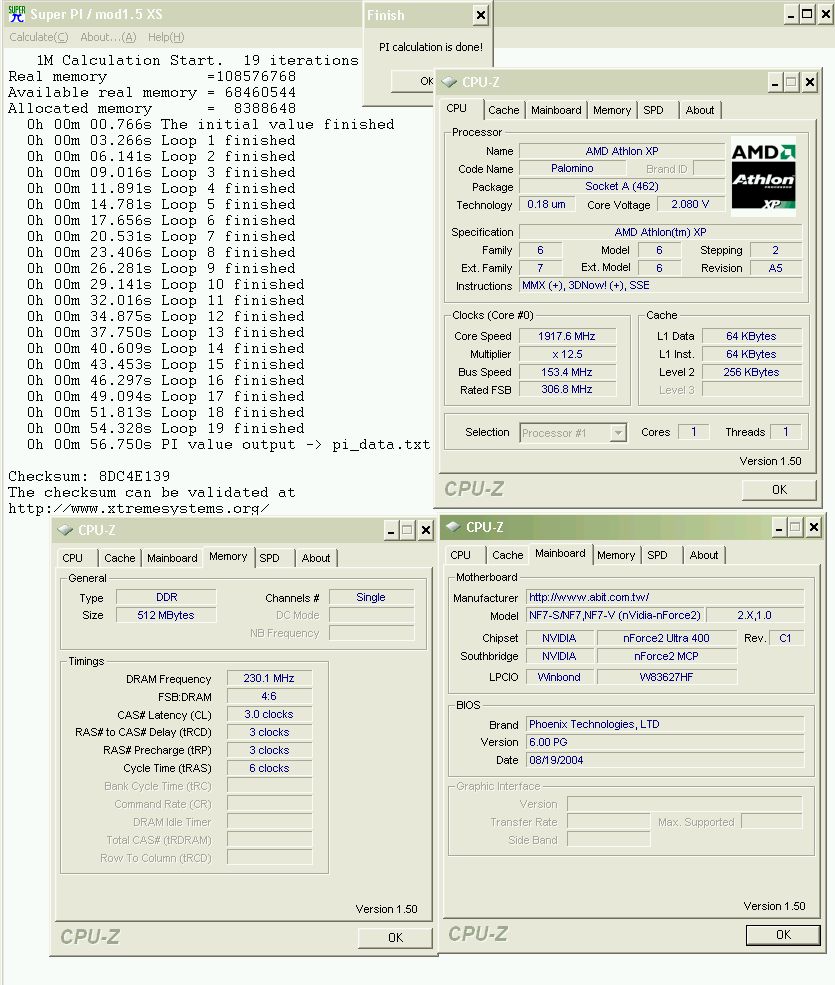Click the manufacturer abit.com.tw URL field
Viewport: 835px width, 985px height.
[x=665, y=597]
